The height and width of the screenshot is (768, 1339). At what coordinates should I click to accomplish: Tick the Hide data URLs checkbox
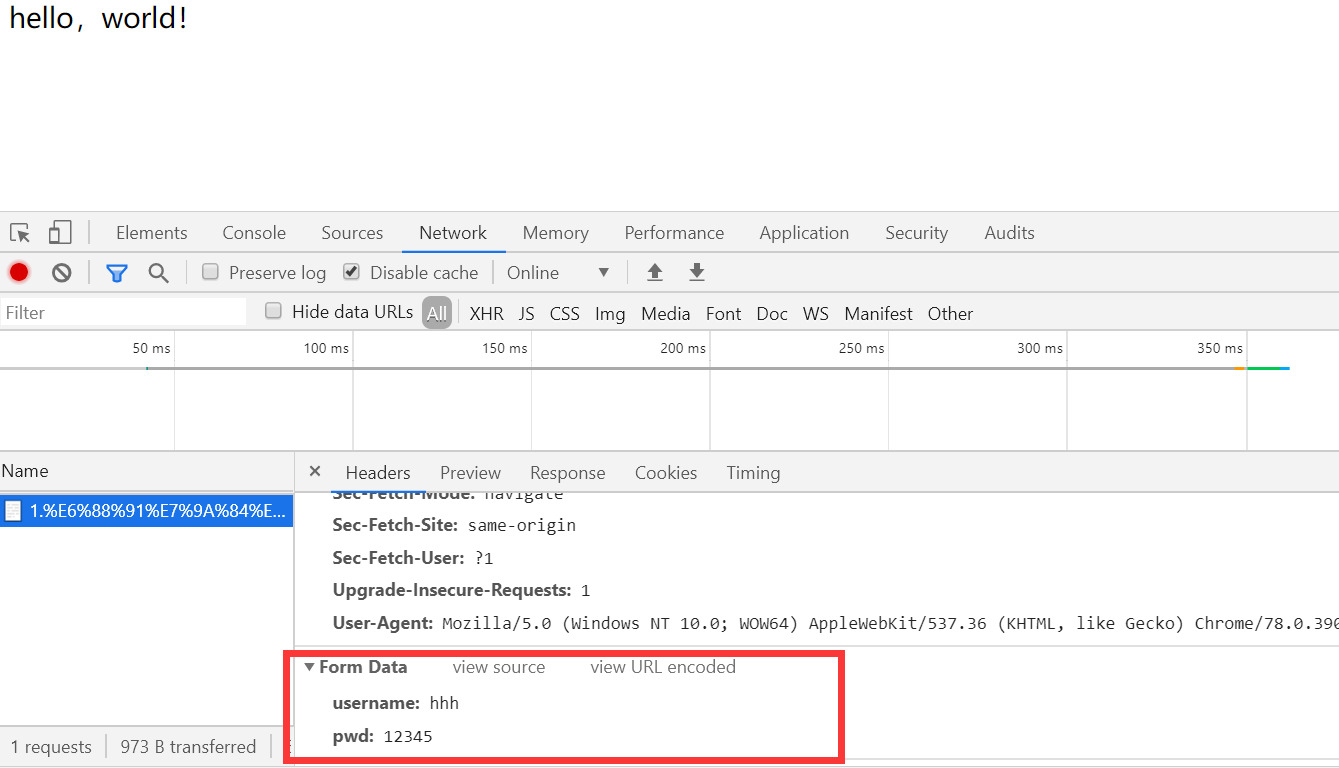[x=273, y=311]
